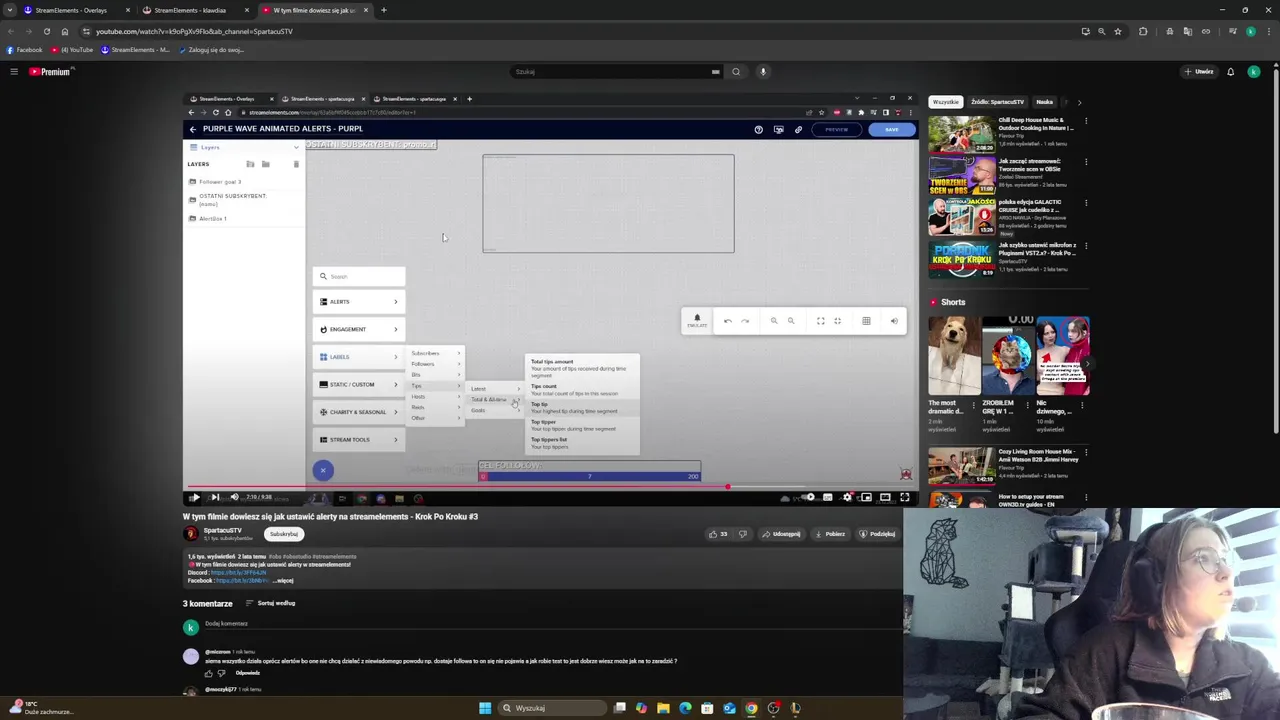Image resolution: width=1280 pixels, height=720 pixels.
Task: Open 'Chill Deep House Music' video thumbnail
Action: 961,134
